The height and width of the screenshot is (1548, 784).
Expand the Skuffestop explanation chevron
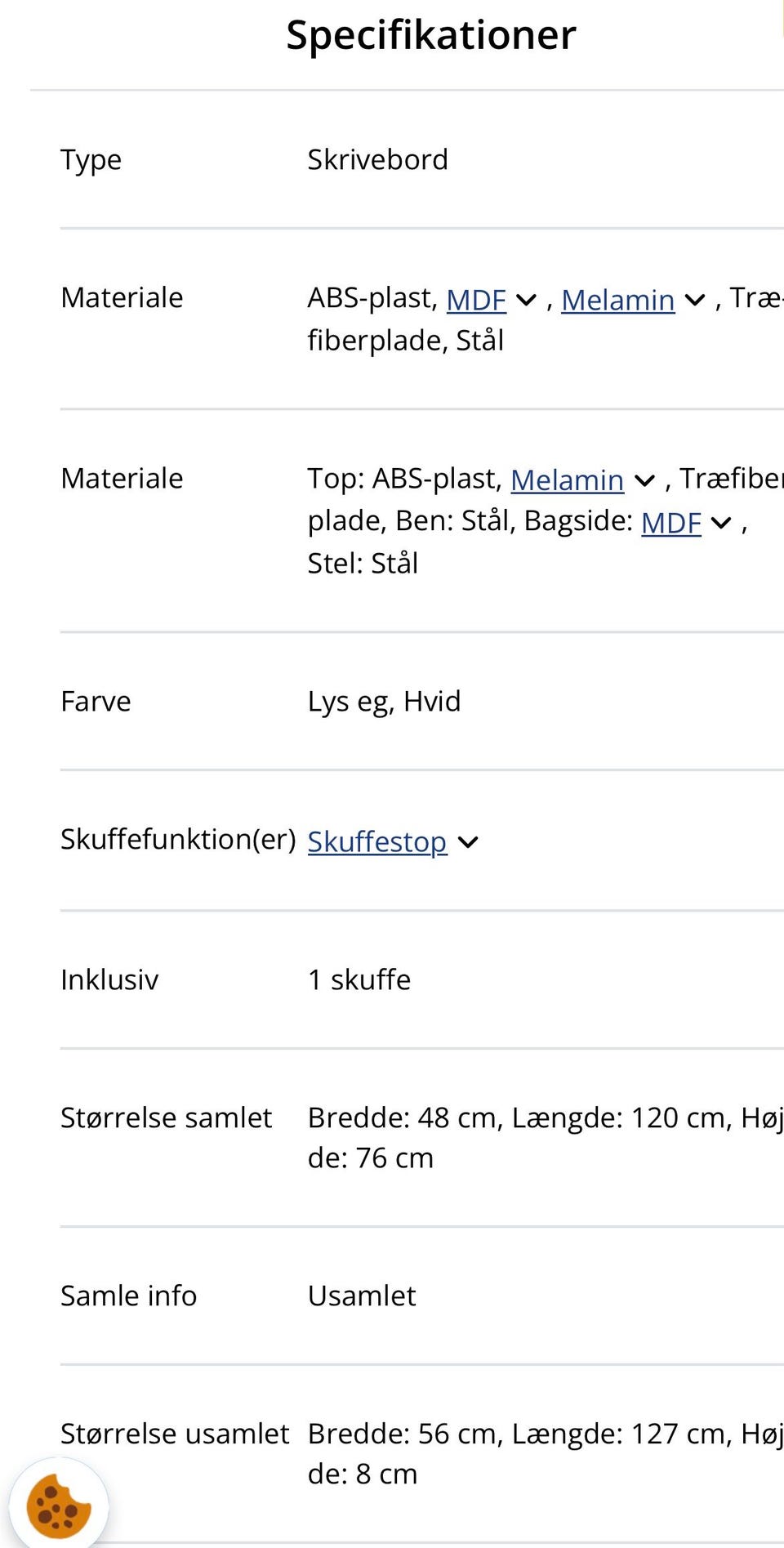click(x=470, y=841)
